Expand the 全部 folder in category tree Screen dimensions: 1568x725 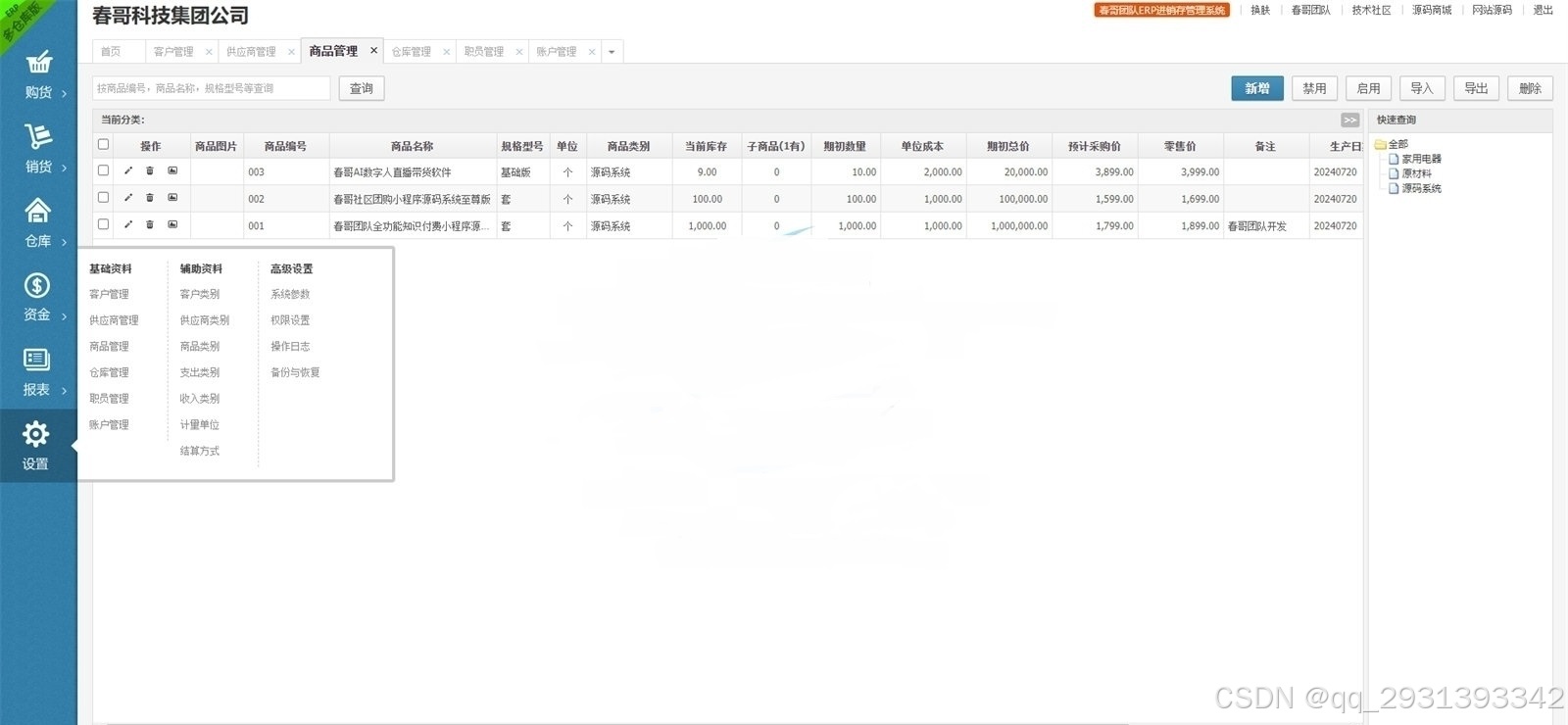point(1381,144)
